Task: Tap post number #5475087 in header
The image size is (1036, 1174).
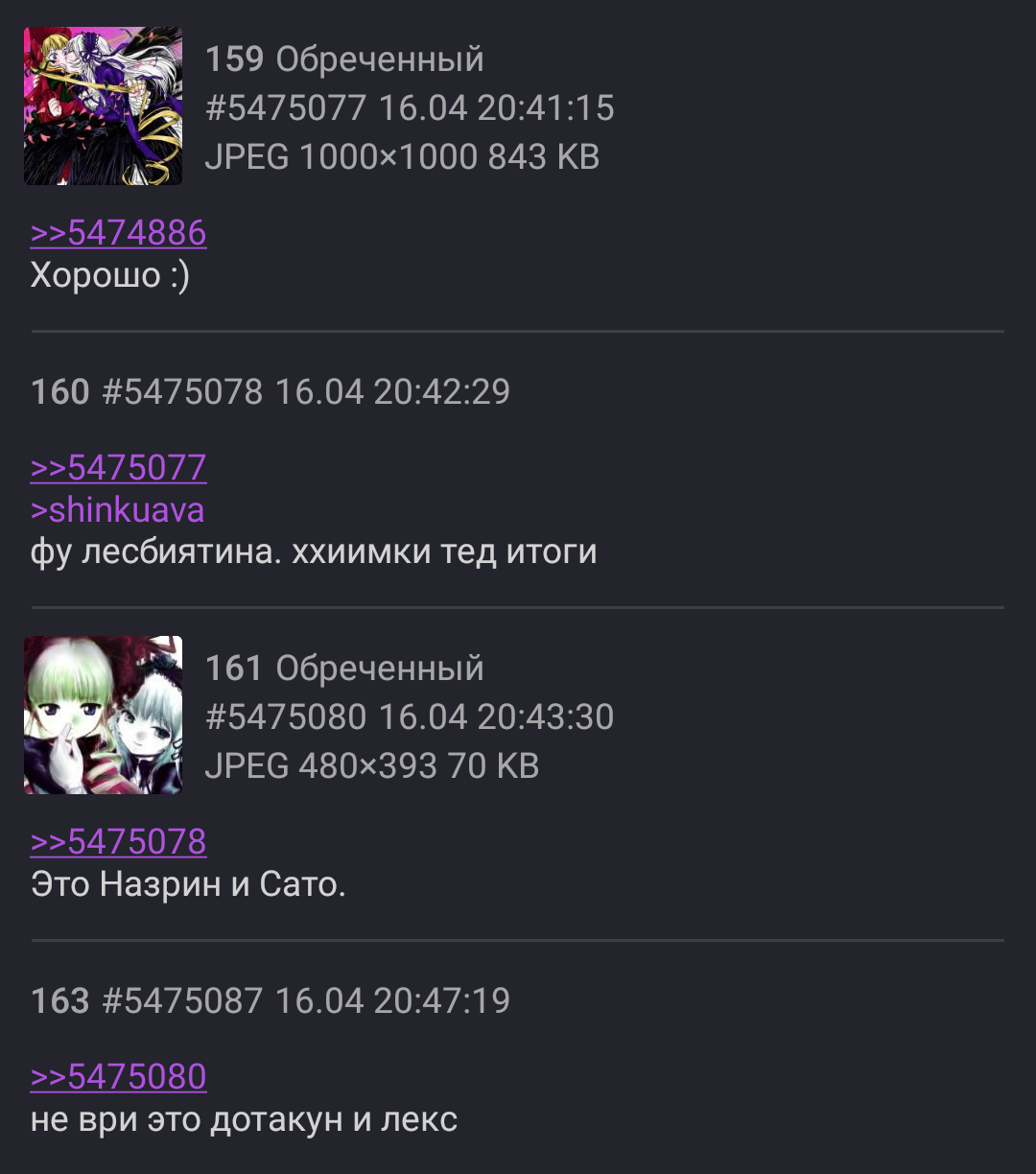Action: [x=182, y=1000]
